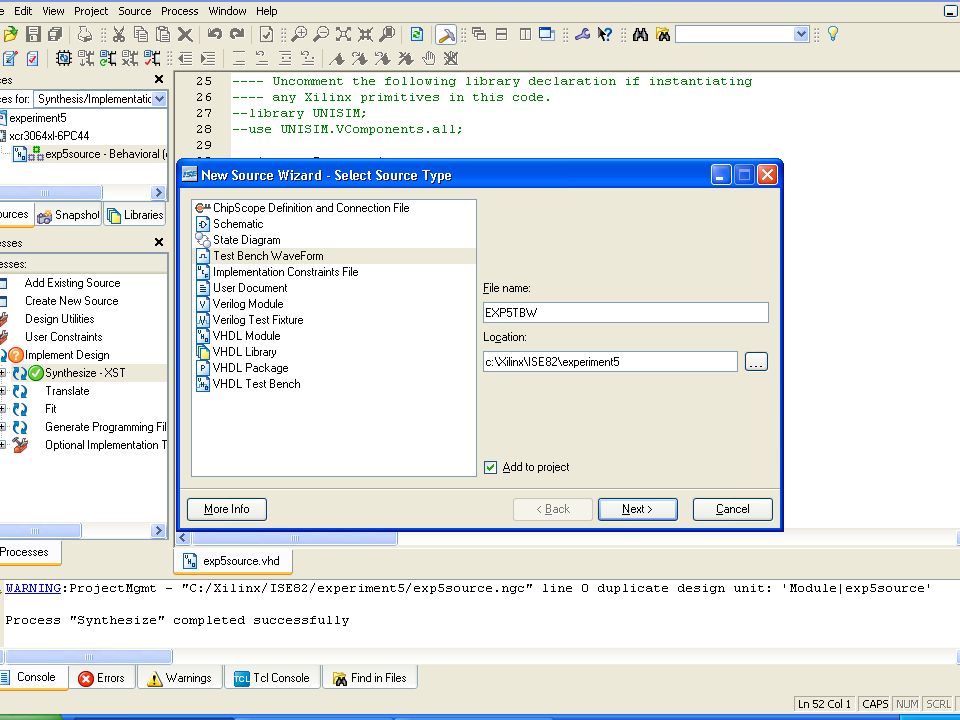Click in the Location path field
Viewport: 960px width, 720px height.
(x=610, y=362)
